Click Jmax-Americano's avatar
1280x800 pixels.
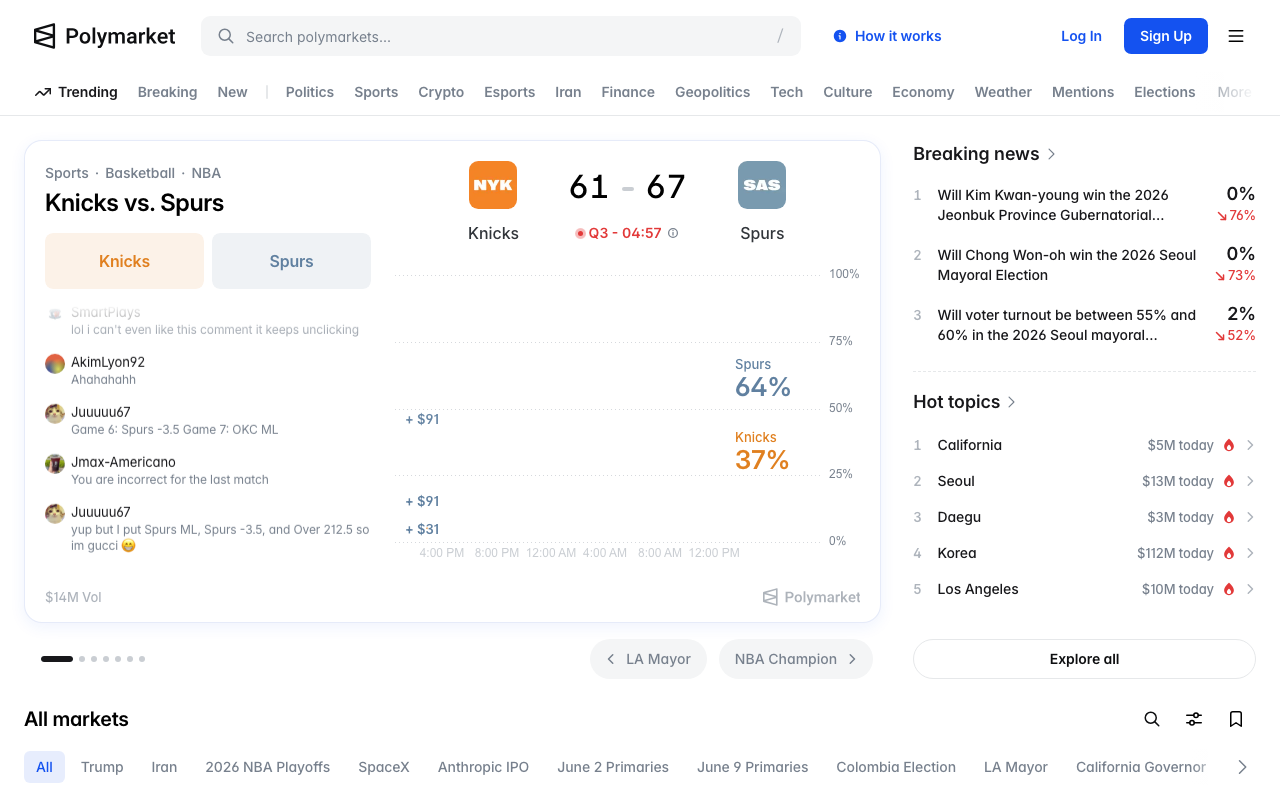point(55,464)
